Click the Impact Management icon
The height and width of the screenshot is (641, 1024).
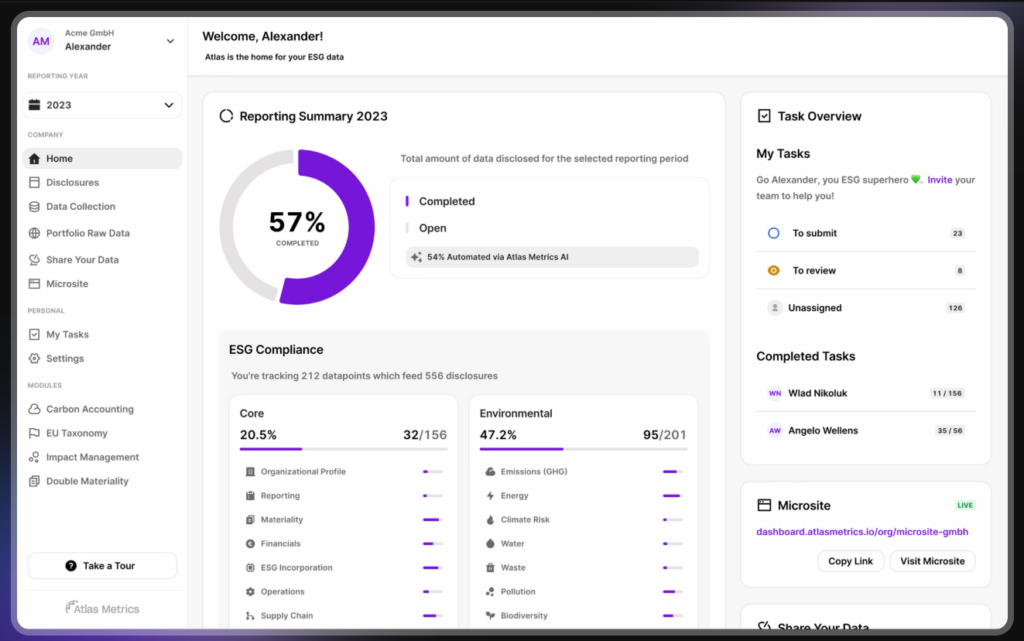[35, 458]
